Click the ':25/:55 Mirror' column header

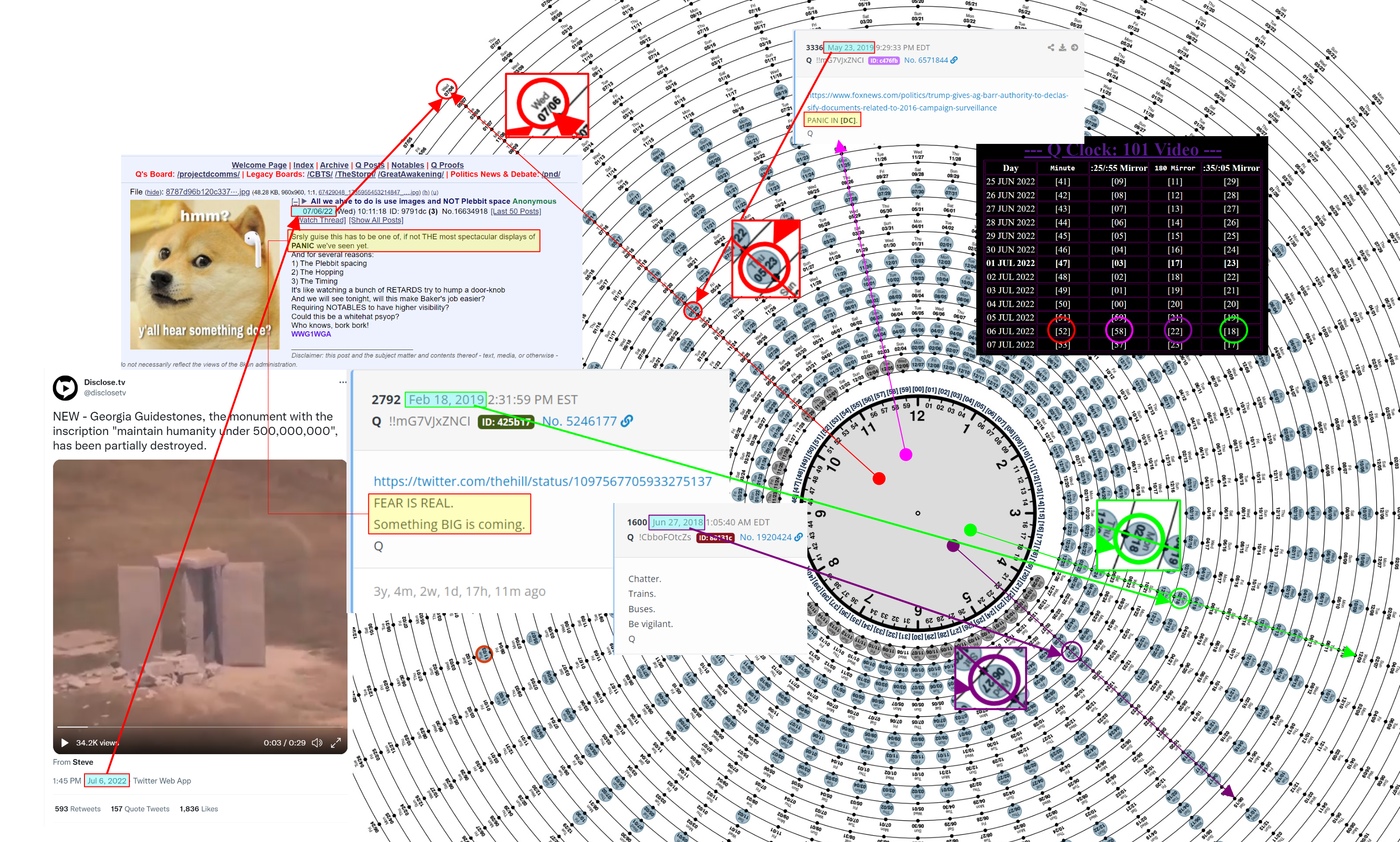pyautogui.click(x=1119, y=168)
